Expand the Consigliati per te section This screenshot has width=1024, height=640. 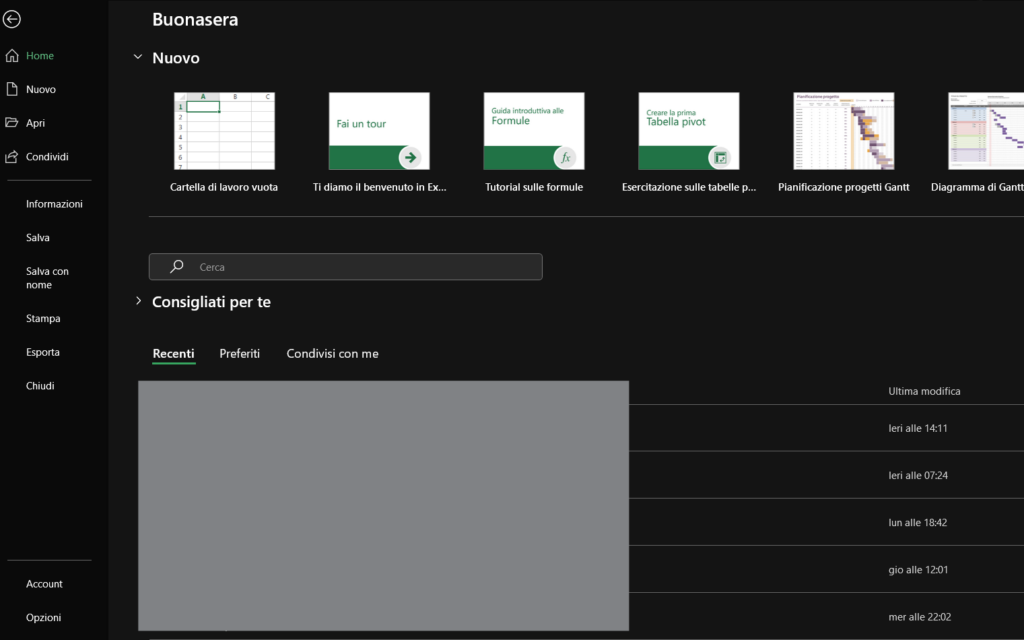[x=138, y=301]
